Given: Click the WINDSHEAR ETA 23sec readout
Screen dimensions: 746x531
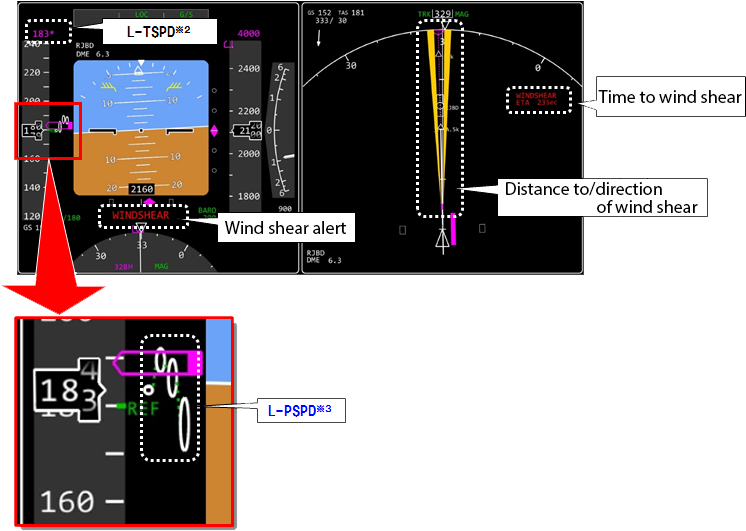Looking at the screenshot, I should pos(538,98).
